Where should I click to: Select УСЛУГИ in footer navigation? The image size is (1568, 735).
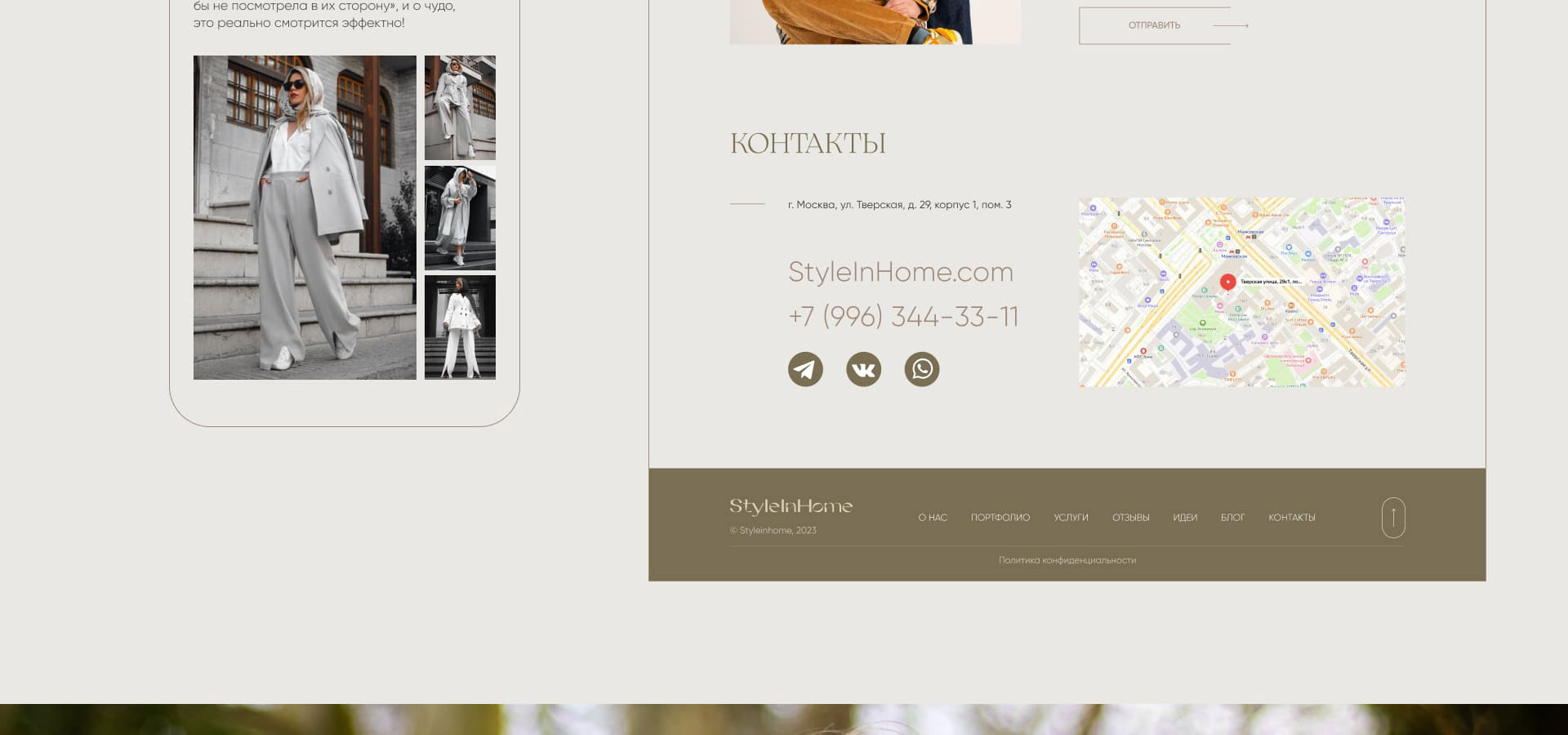point(1071,518)
